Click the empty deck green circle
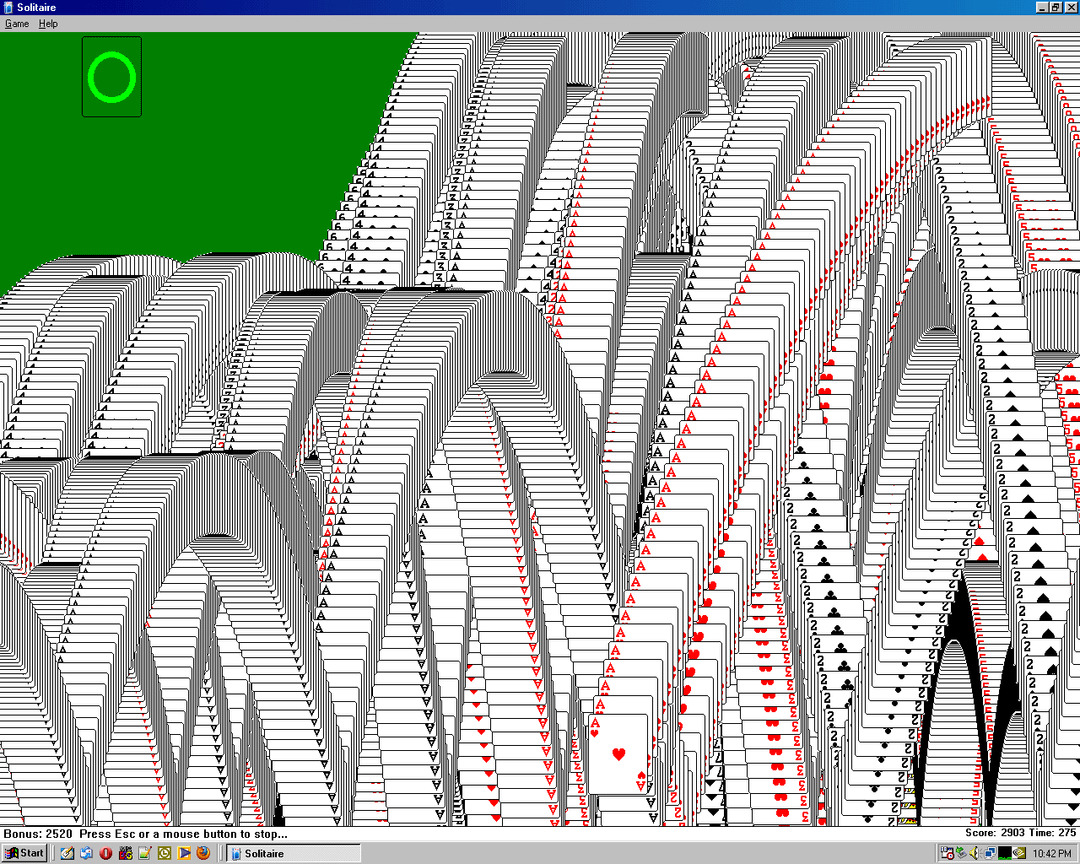The height and width of the screenshot is (864, 1080). pos(111,77)
